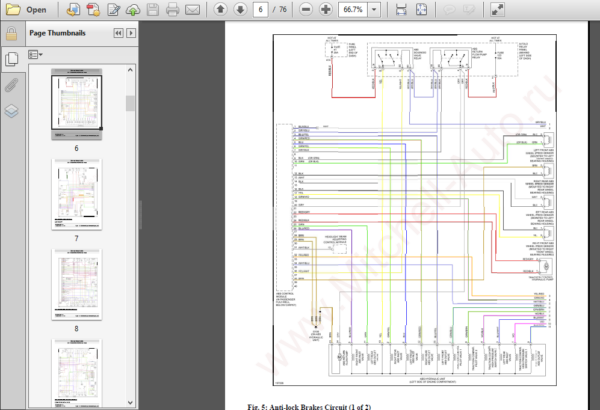The height and width of the screenshot is (410, 600).
Task: Go to previous page with up arrow
Action: click(220, 9)
